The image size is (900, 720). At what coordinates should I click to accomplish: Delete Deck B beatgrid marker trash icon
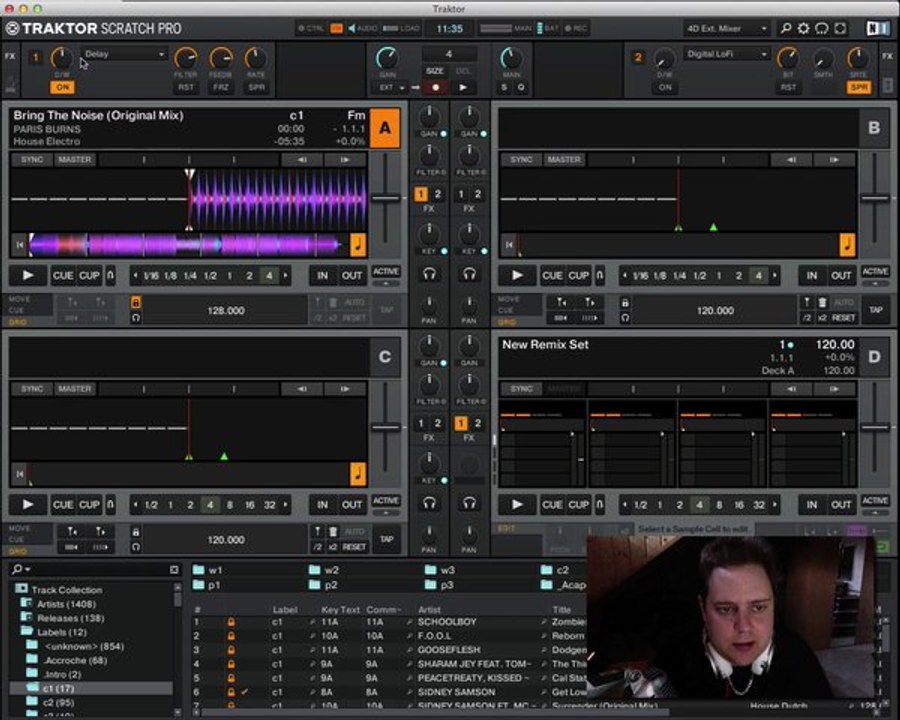822,302
